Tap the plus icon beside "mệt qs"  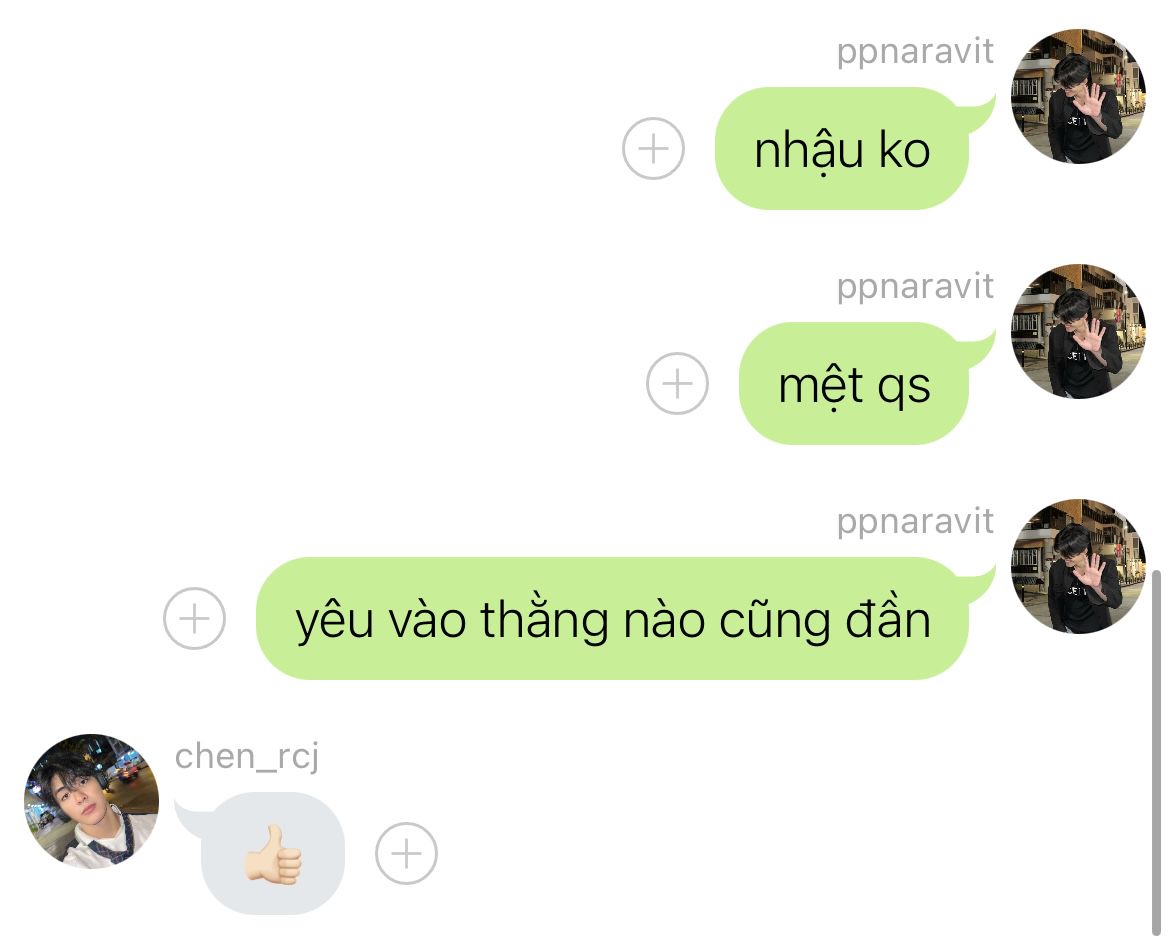677,384
